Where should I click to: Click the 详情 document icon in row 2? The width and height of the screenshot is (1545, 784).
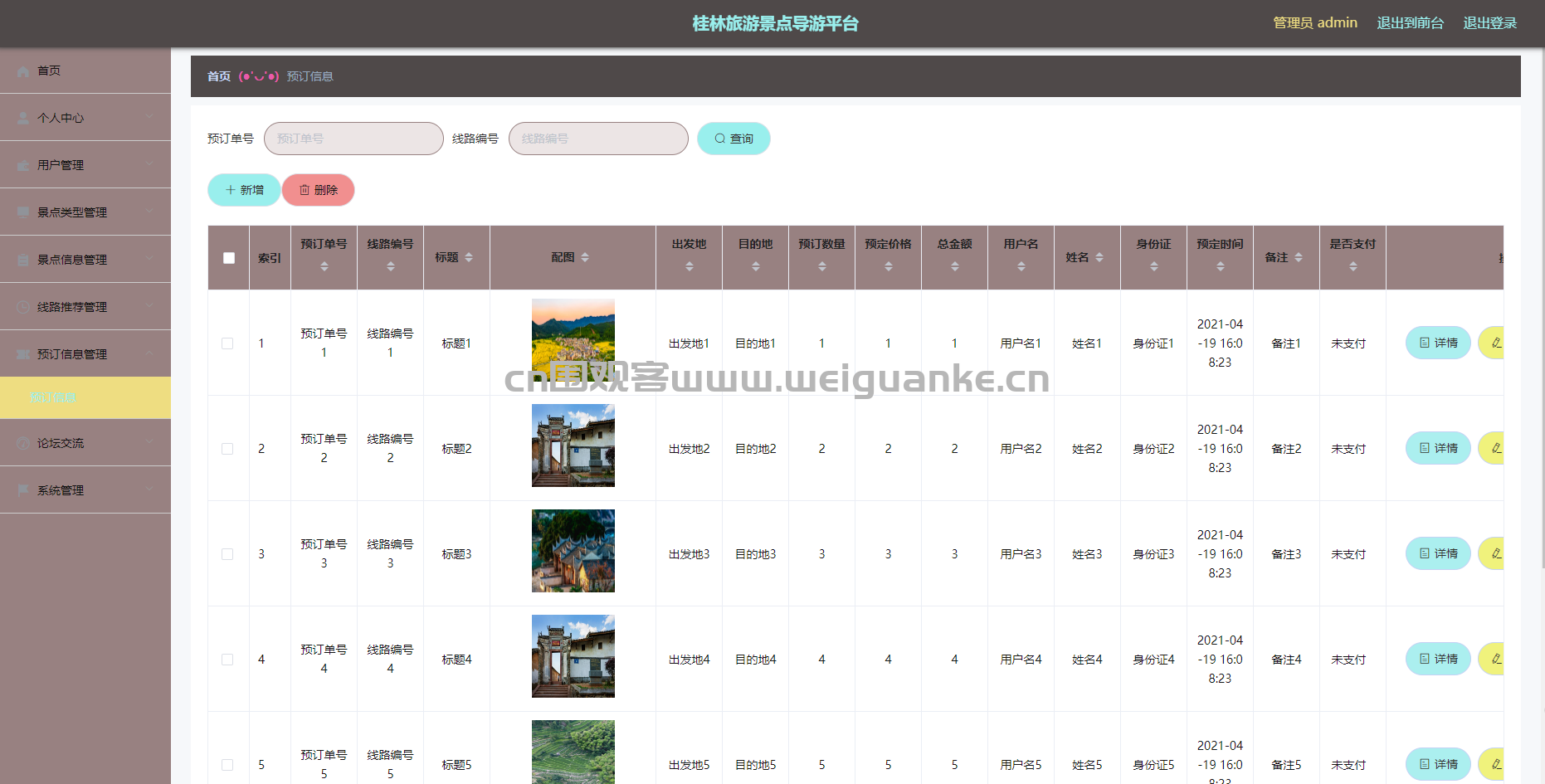click(1425, 448)
